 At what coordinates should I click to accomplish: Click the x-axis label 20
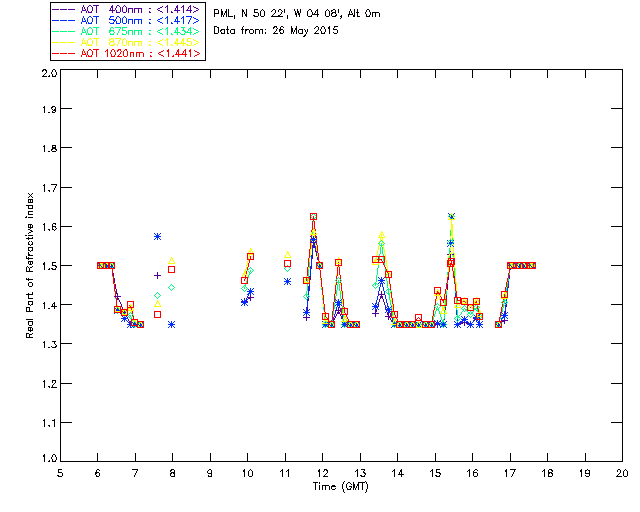(x=622, y=473)
